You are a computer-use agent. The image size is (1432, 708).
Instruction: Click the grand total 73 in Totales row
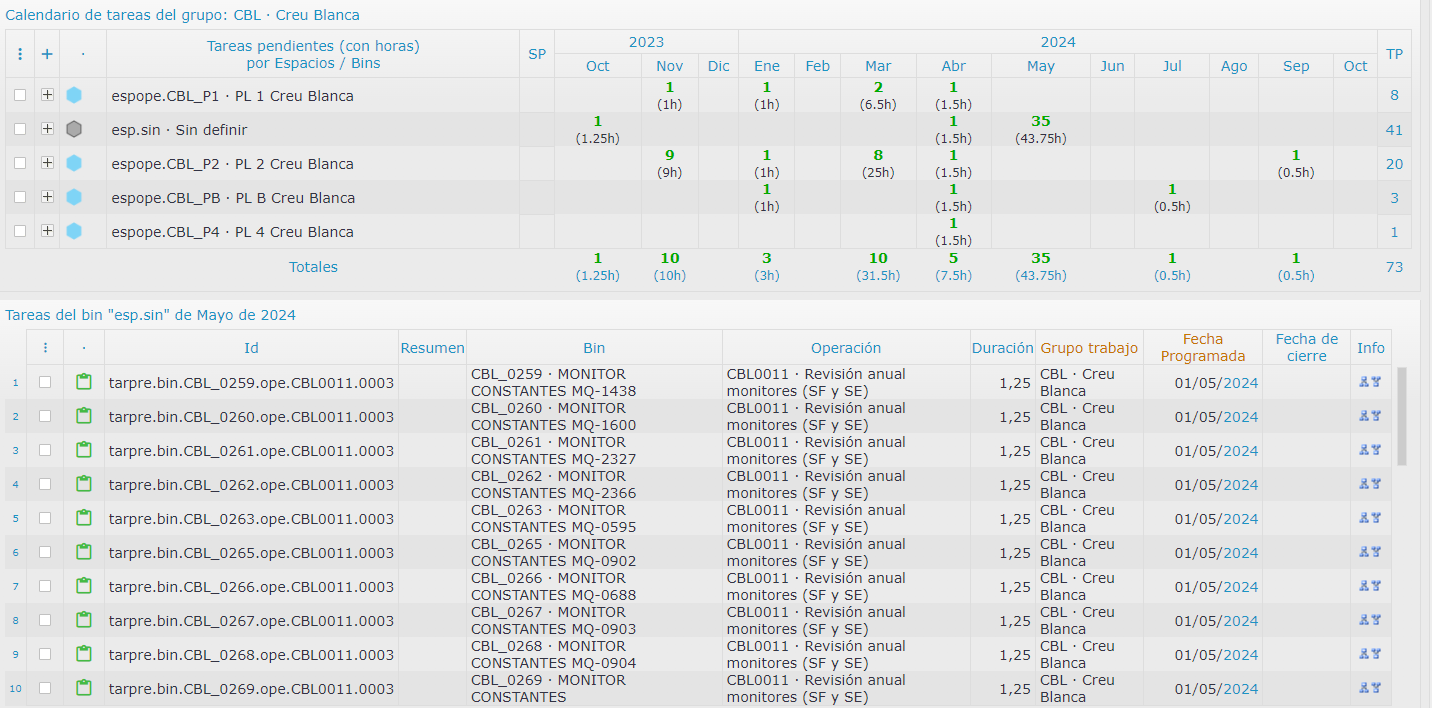[1394, 267]
